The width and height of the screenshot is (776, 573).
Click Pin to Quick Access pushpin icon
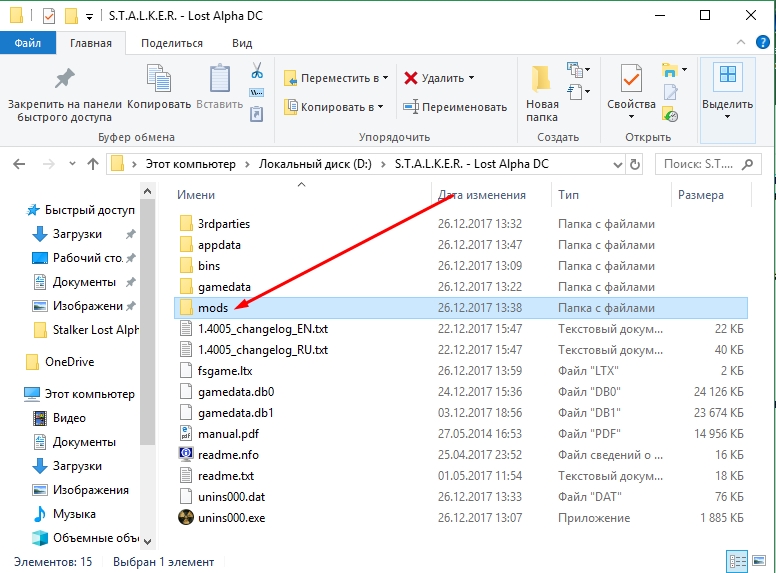click(64, 78)
